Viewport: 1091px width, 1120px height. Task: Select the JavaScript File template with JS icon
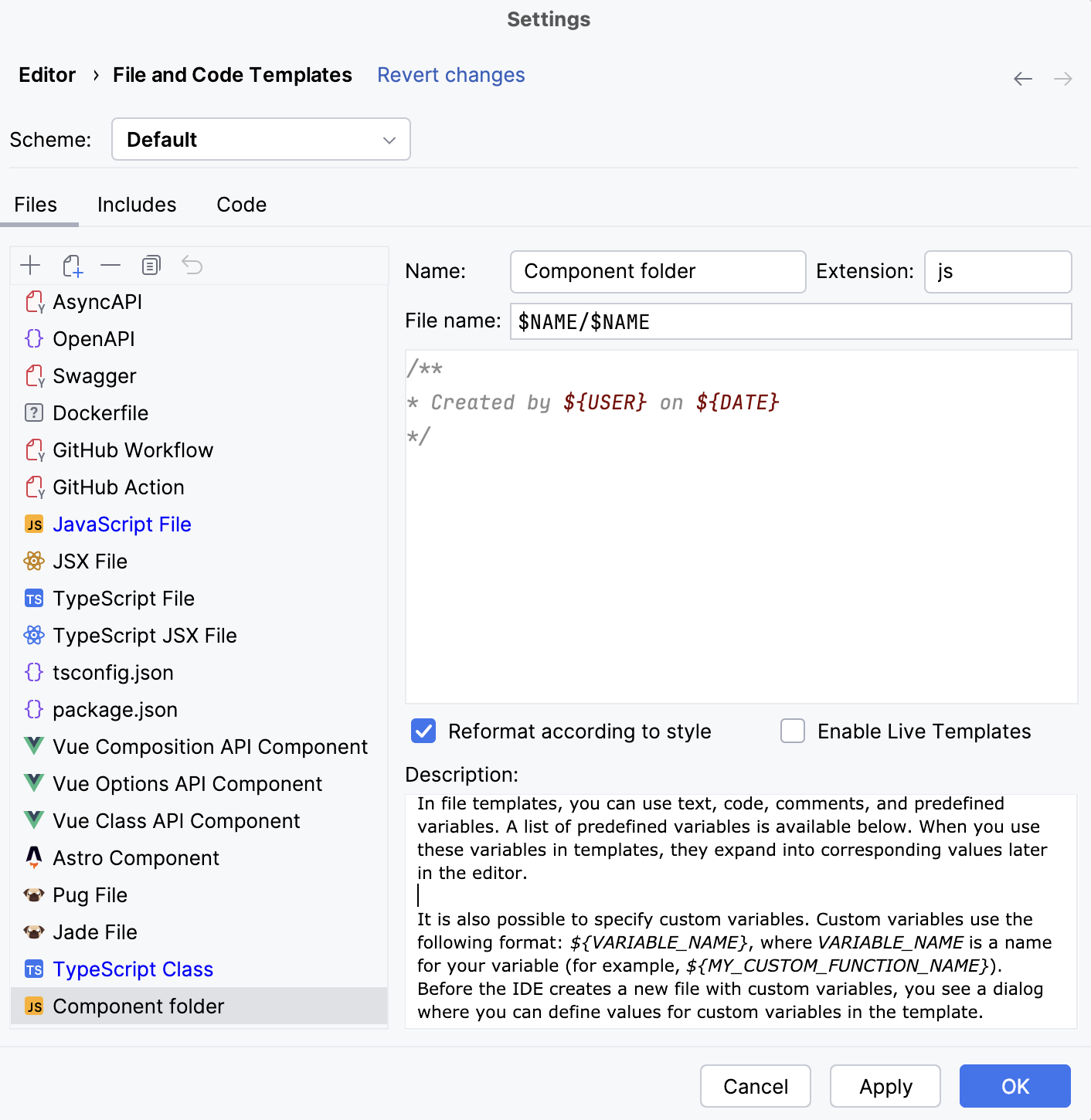click(121, 524)
